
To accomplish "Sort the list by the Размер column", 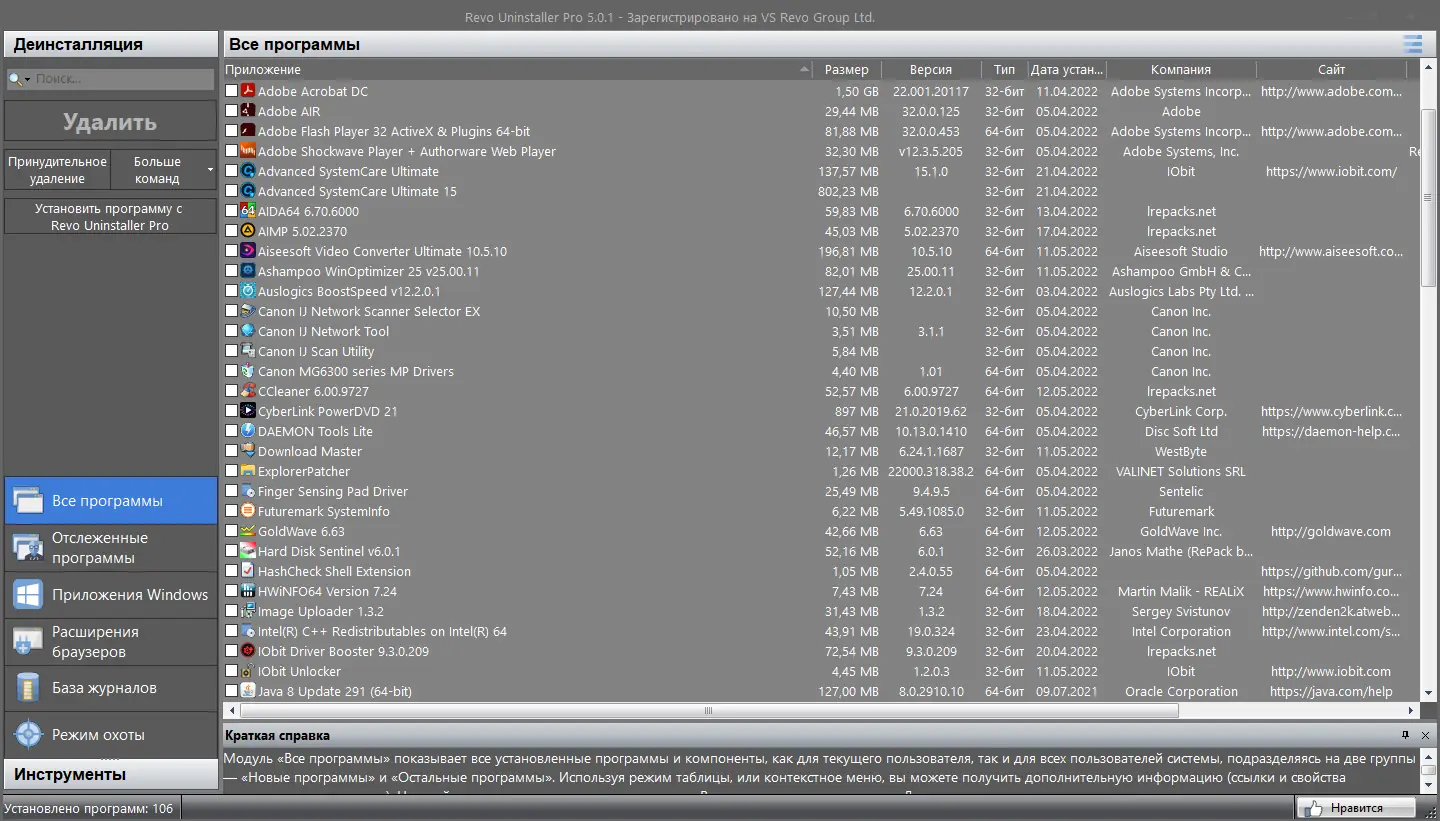I will pos(847,70).
